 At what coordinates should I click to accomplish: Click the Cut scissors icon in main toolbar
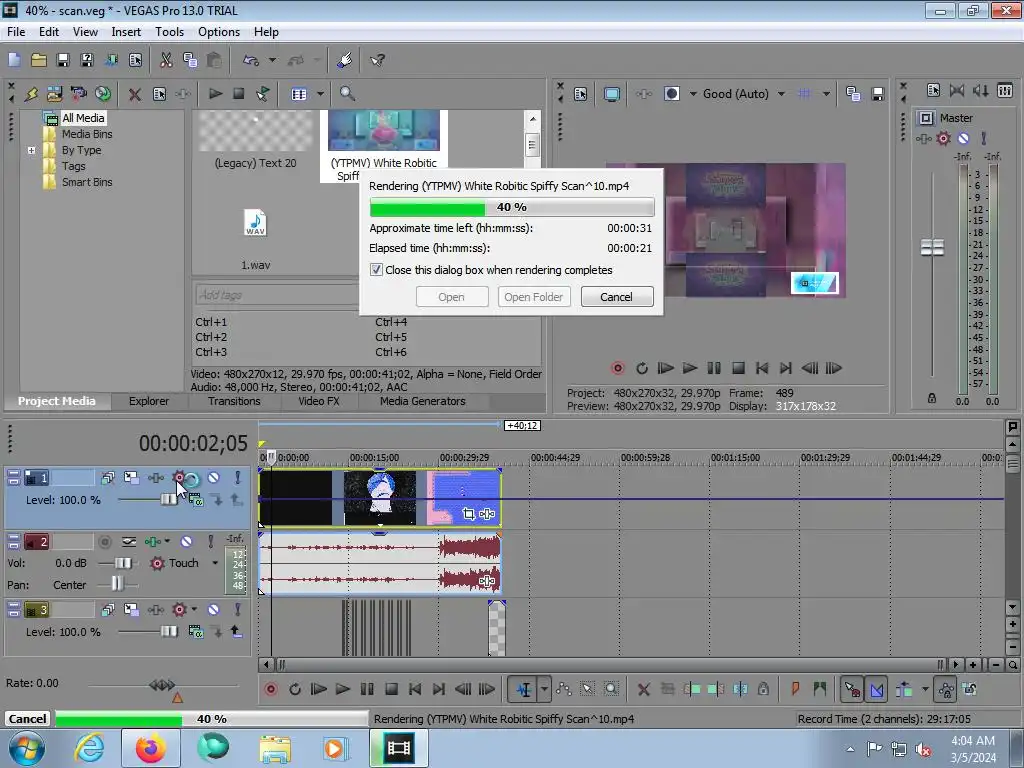pyautogui.click(x=166, y=60)
